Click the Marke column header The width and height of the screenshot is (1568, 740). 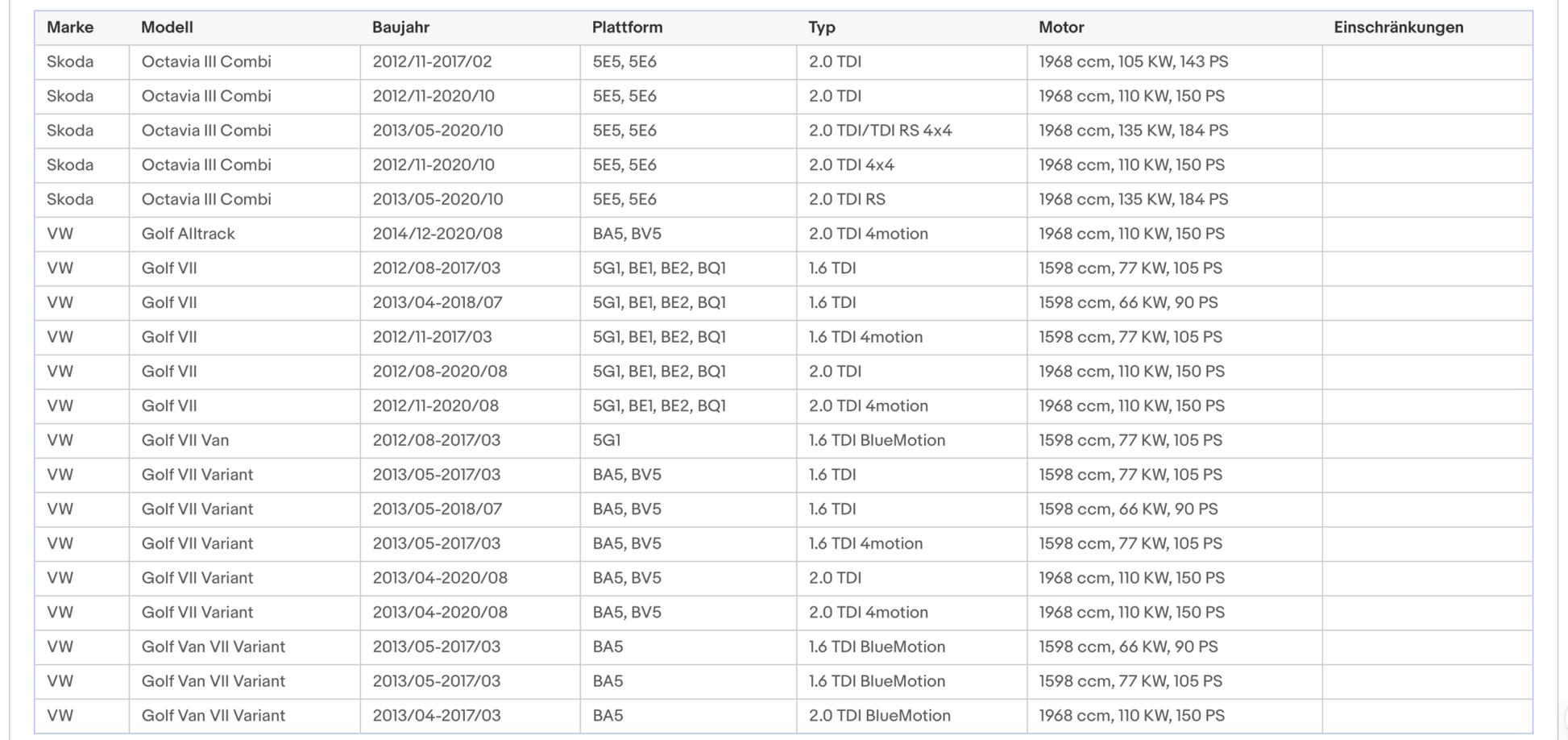[70, 27]
